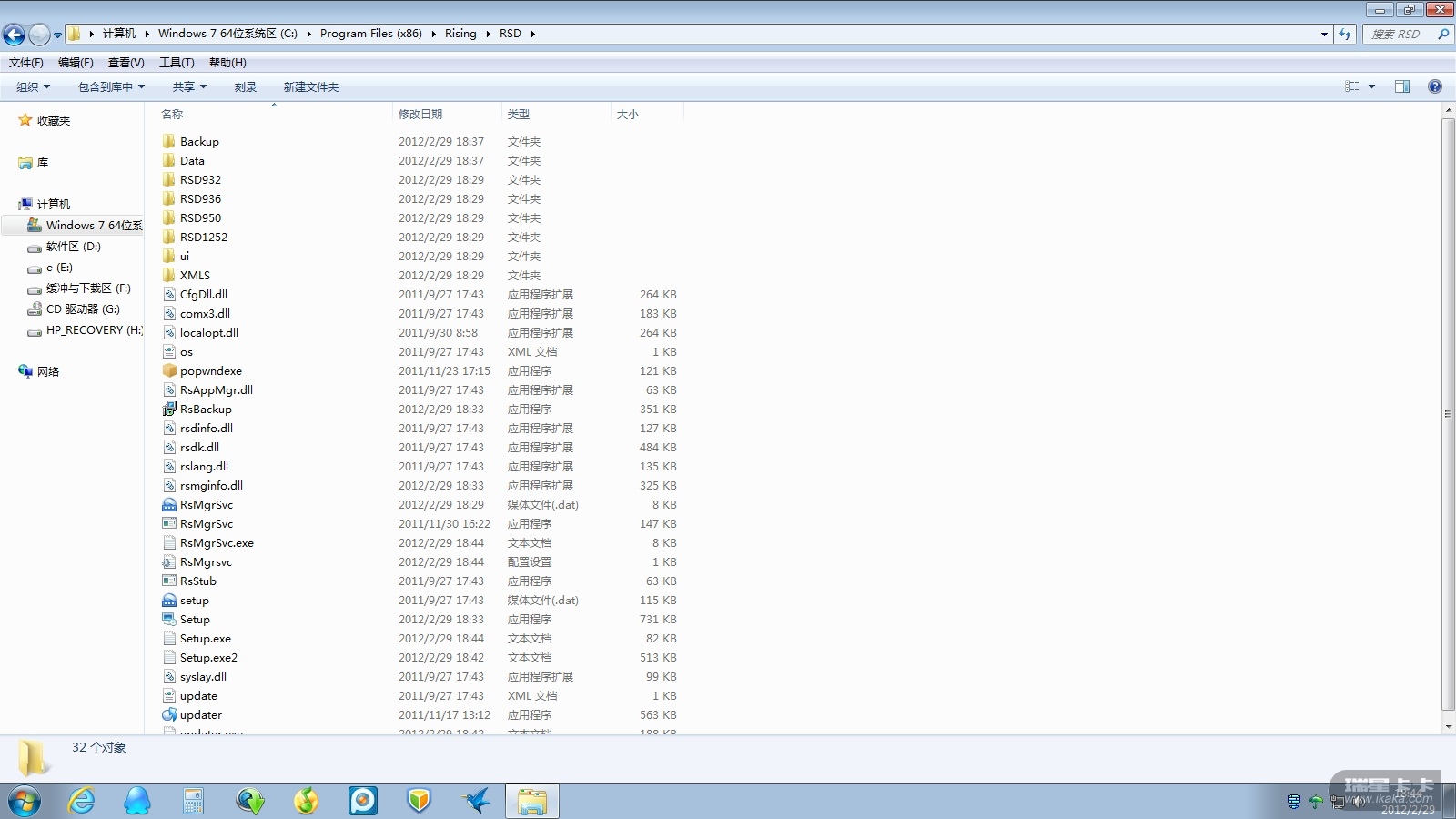The image size is (1456, 819).
Task: Select 网络 in the navigation pane
Action: point(47,372)
